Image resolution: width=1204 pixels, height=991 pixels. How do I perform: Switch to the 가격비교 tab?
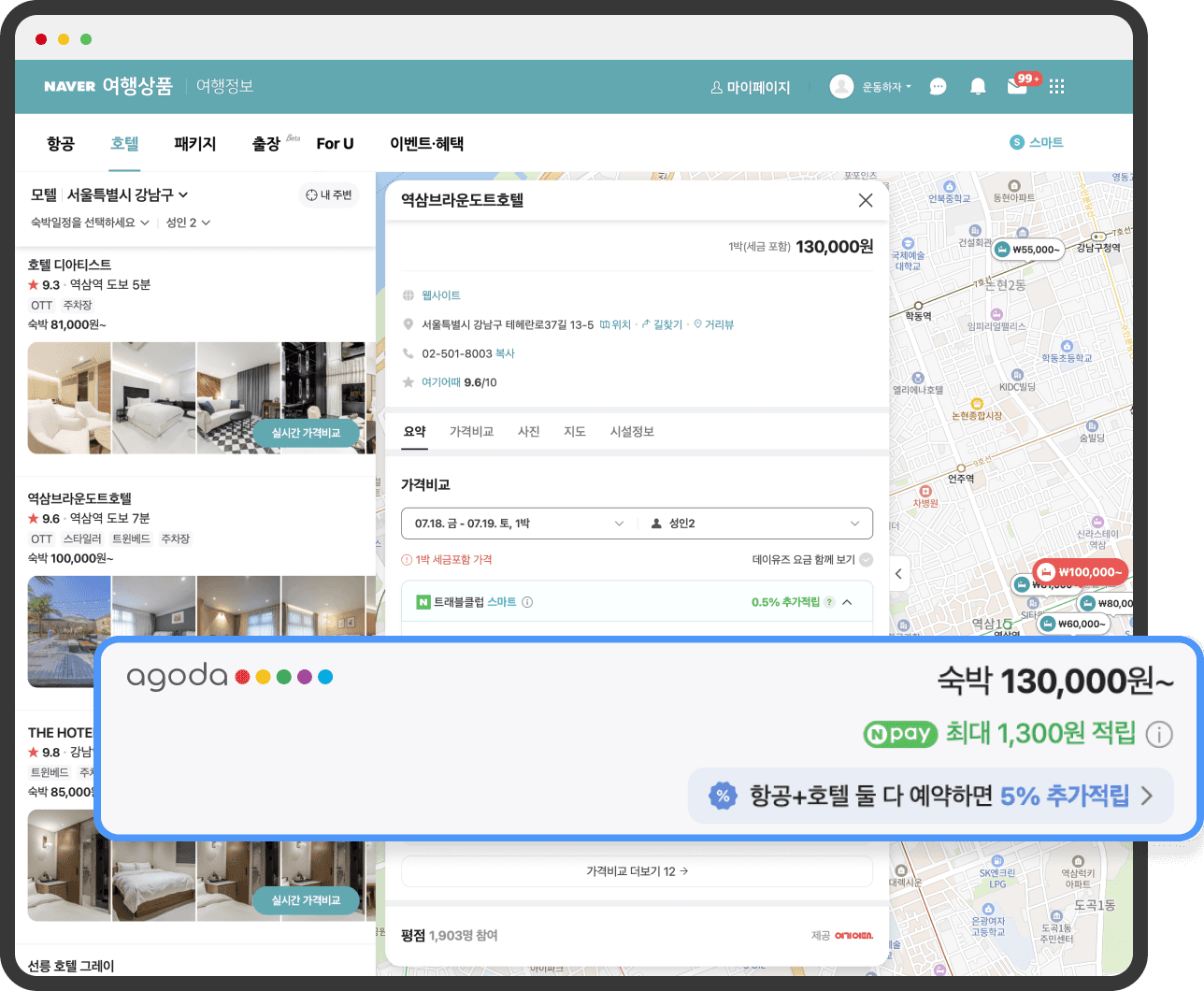(471, 431)
